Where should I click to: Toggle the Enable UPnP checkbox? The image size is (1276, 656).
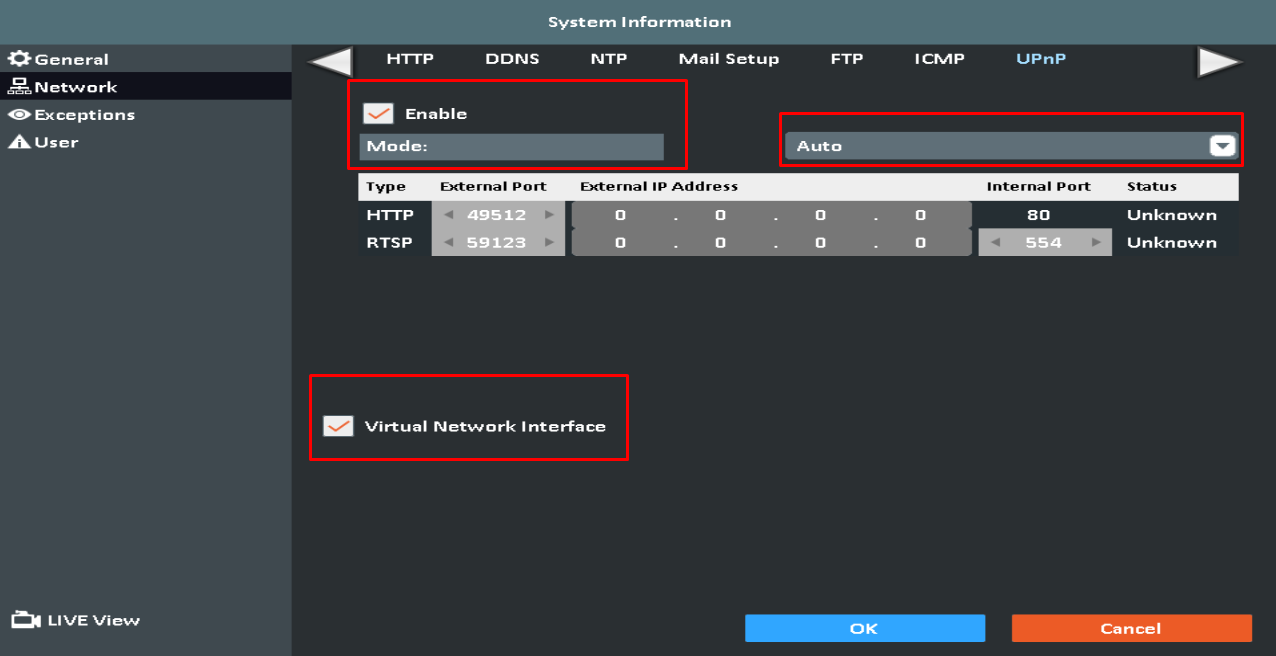378,114
